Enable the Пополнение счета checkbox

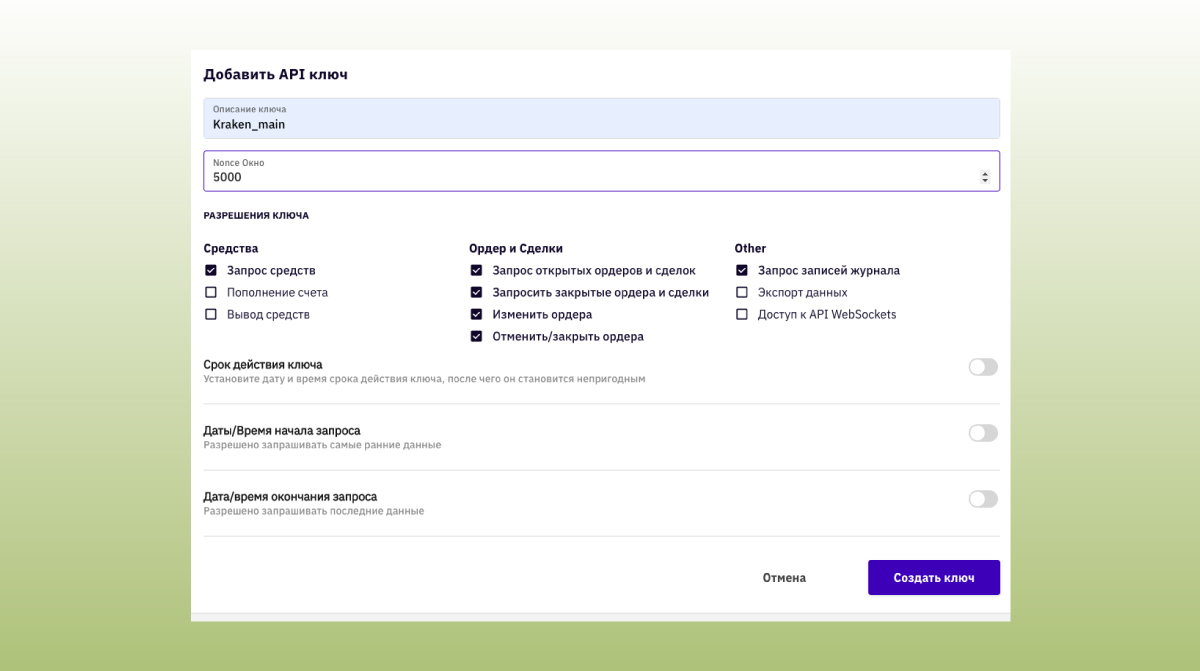tap(211, 292)
